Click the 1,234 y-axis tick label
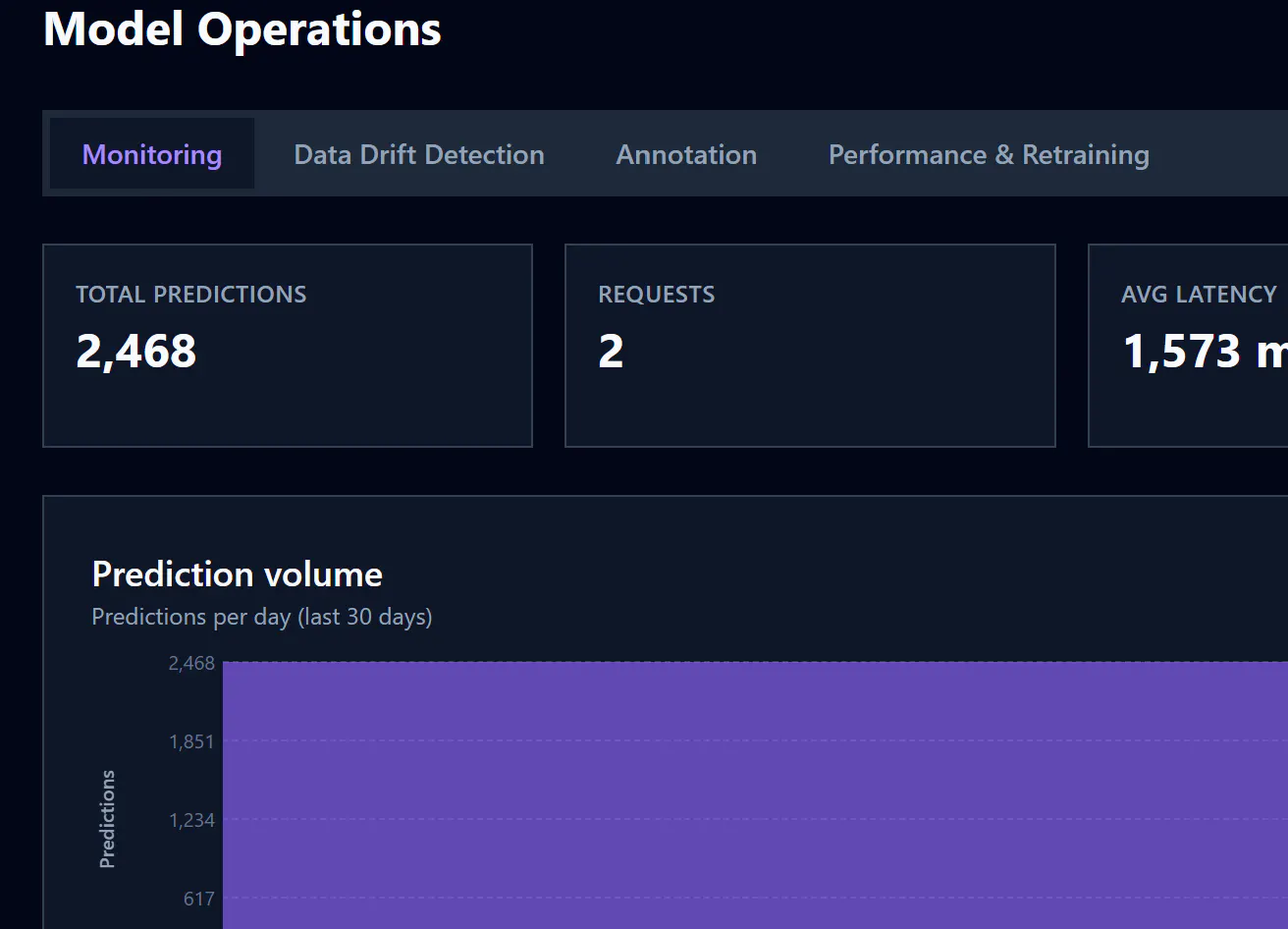 191,820
